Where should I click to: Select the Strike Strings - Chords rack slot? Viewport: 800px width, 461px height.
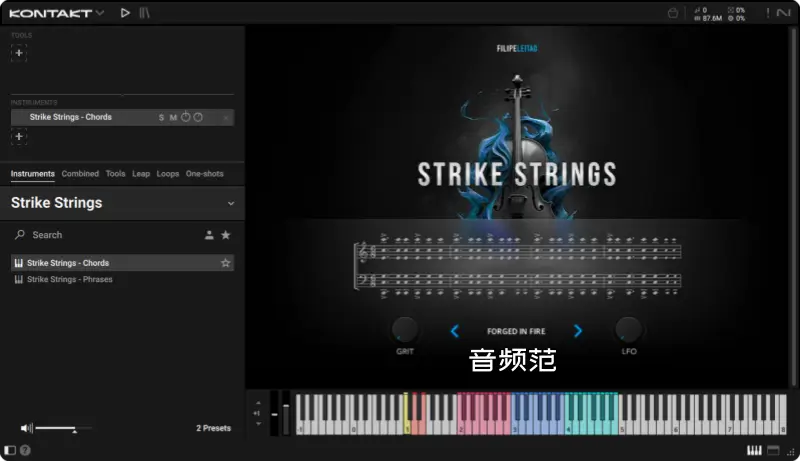pos(122,117)
